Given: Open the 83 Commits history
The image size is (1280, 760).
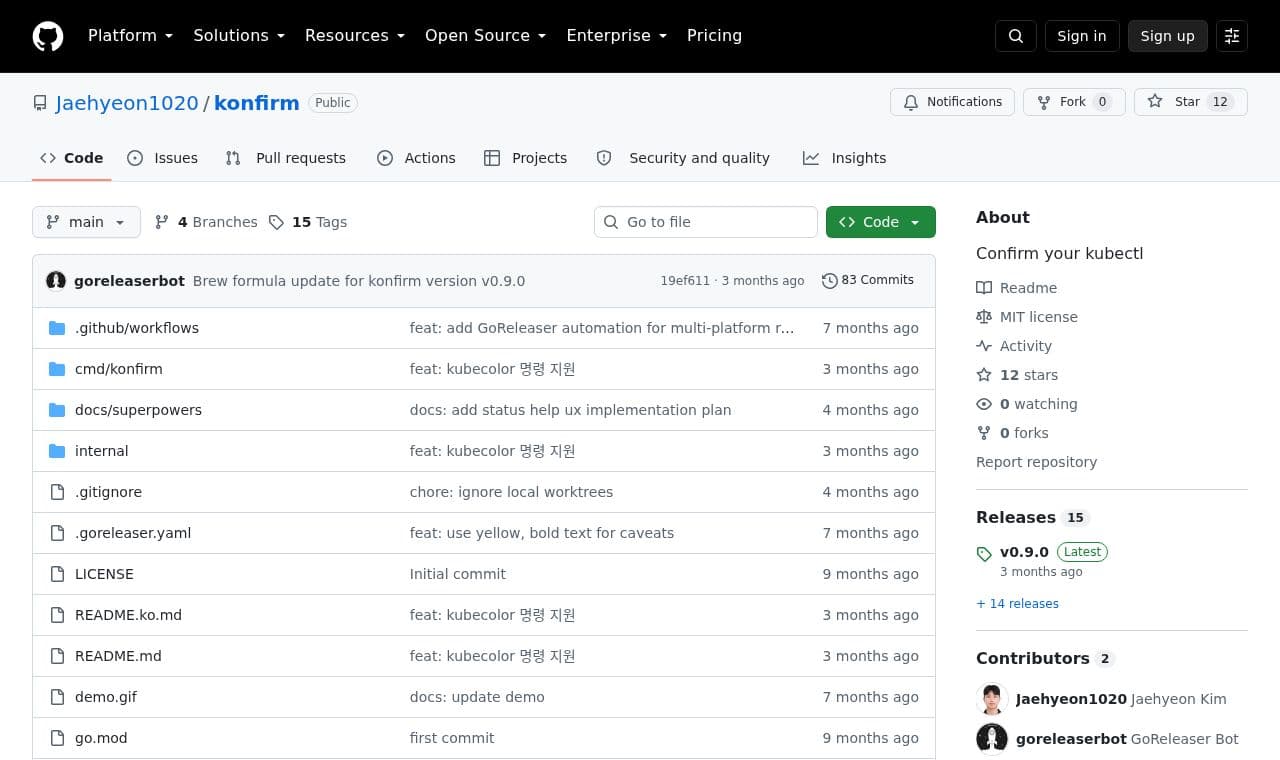Looking at the screenshot, I should click(868, 280).
